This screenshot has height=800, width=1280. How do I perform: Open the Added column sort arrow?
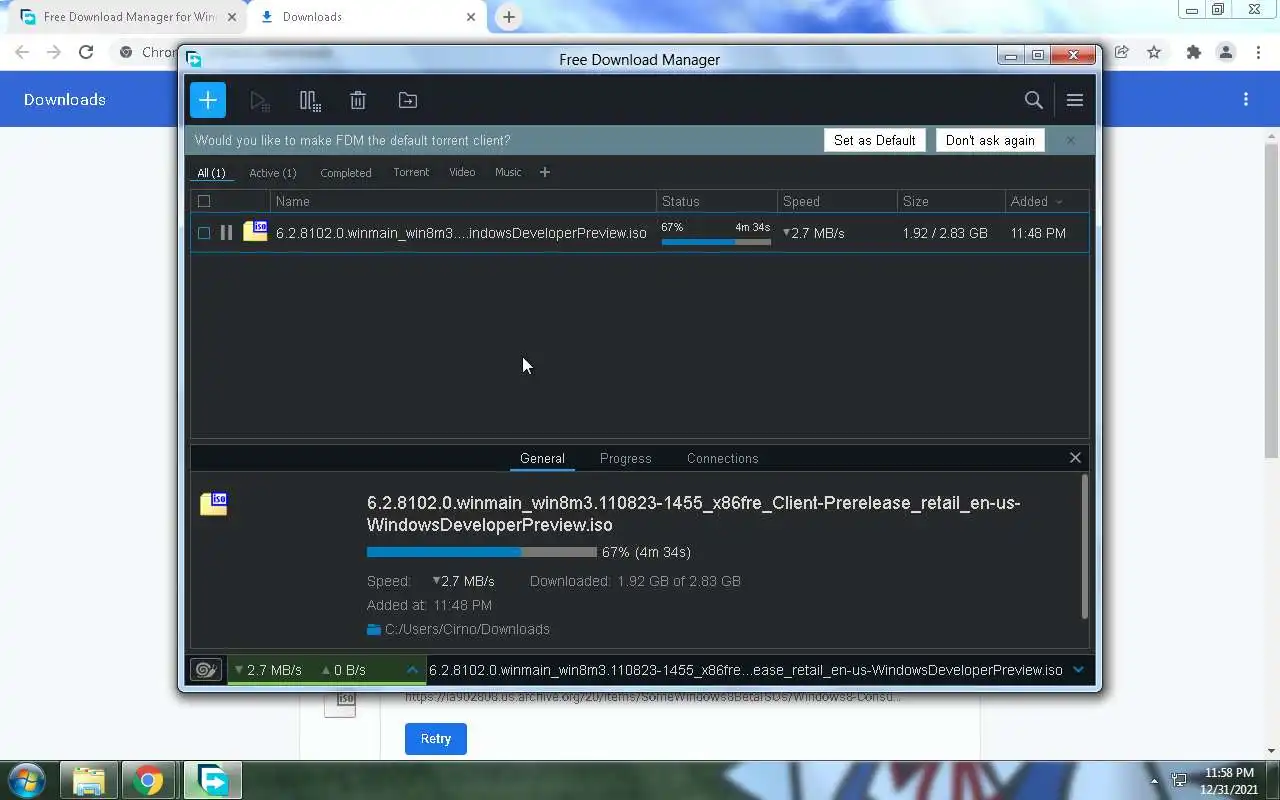click(1059, 202)
